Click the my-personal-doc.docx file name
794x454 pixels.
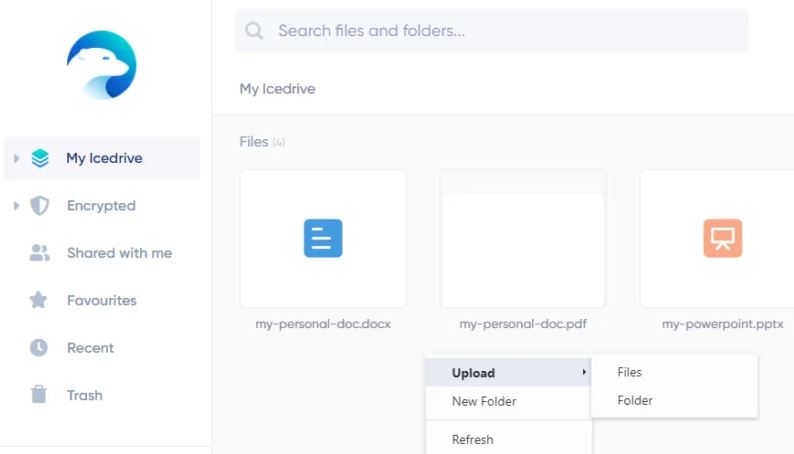[323, 324]
